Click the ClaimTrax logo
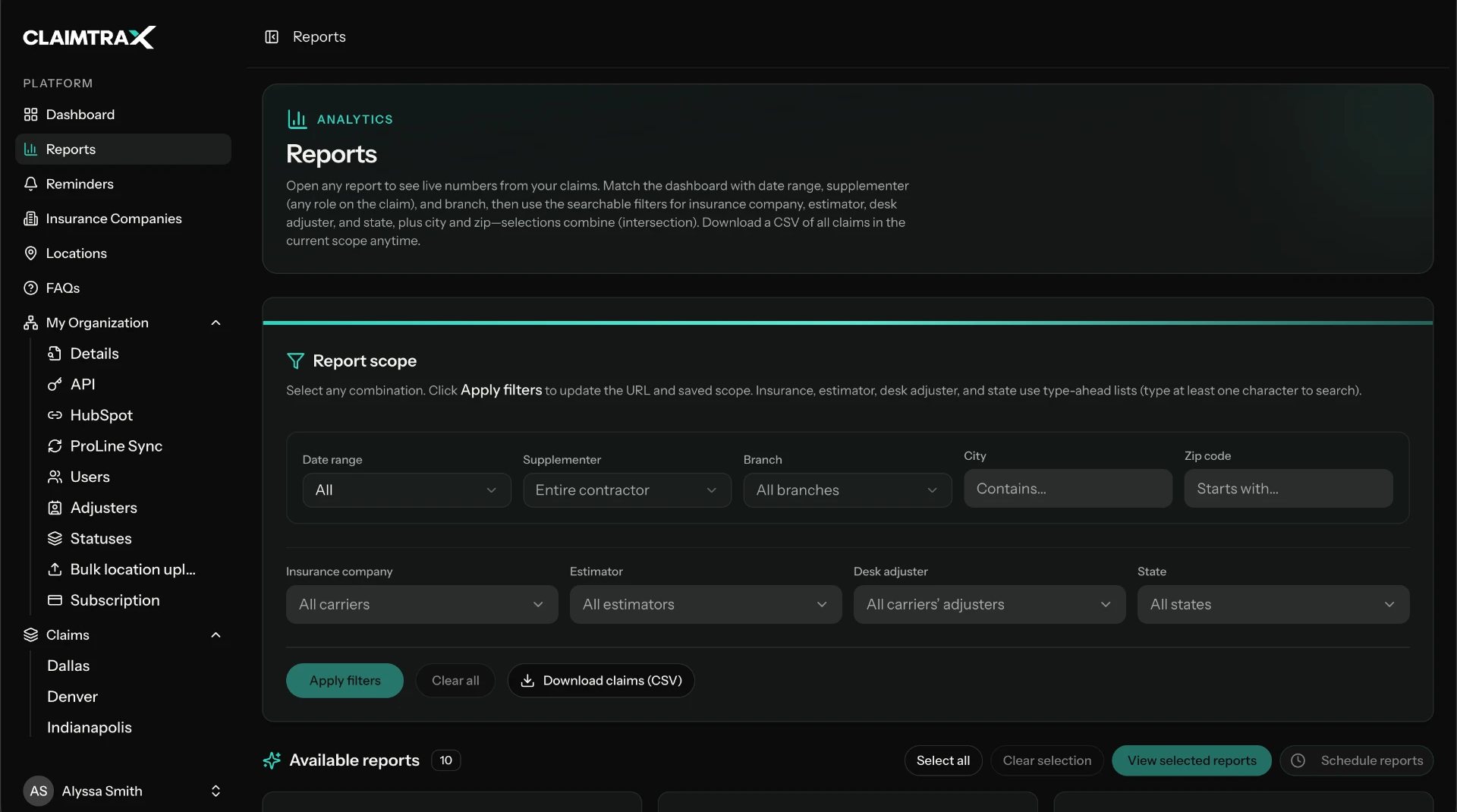This screenshot has width=1457, height=812. (89, 37)
